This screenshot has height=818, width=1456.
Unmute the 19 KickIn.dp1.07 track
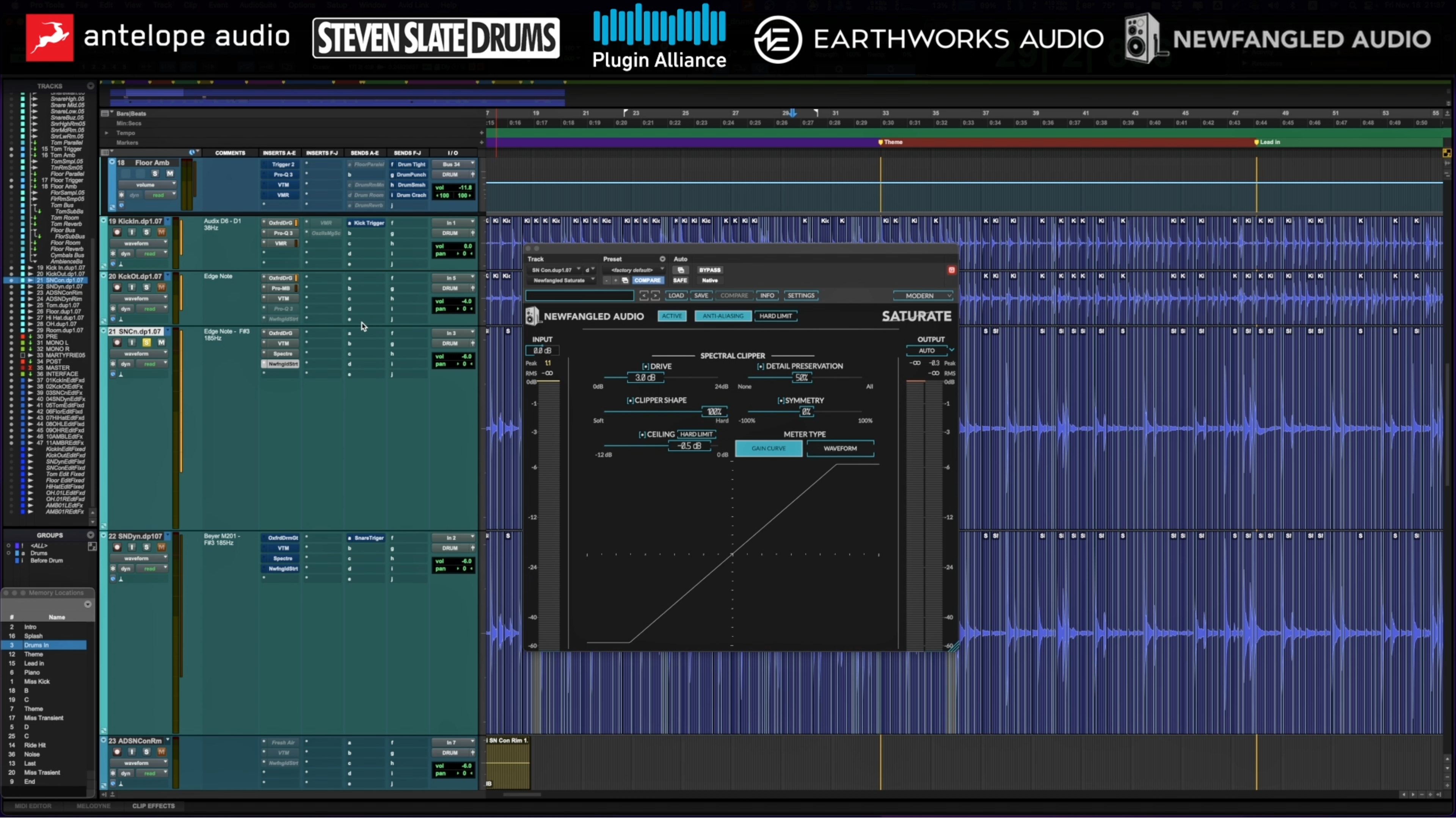coord(161,232)
